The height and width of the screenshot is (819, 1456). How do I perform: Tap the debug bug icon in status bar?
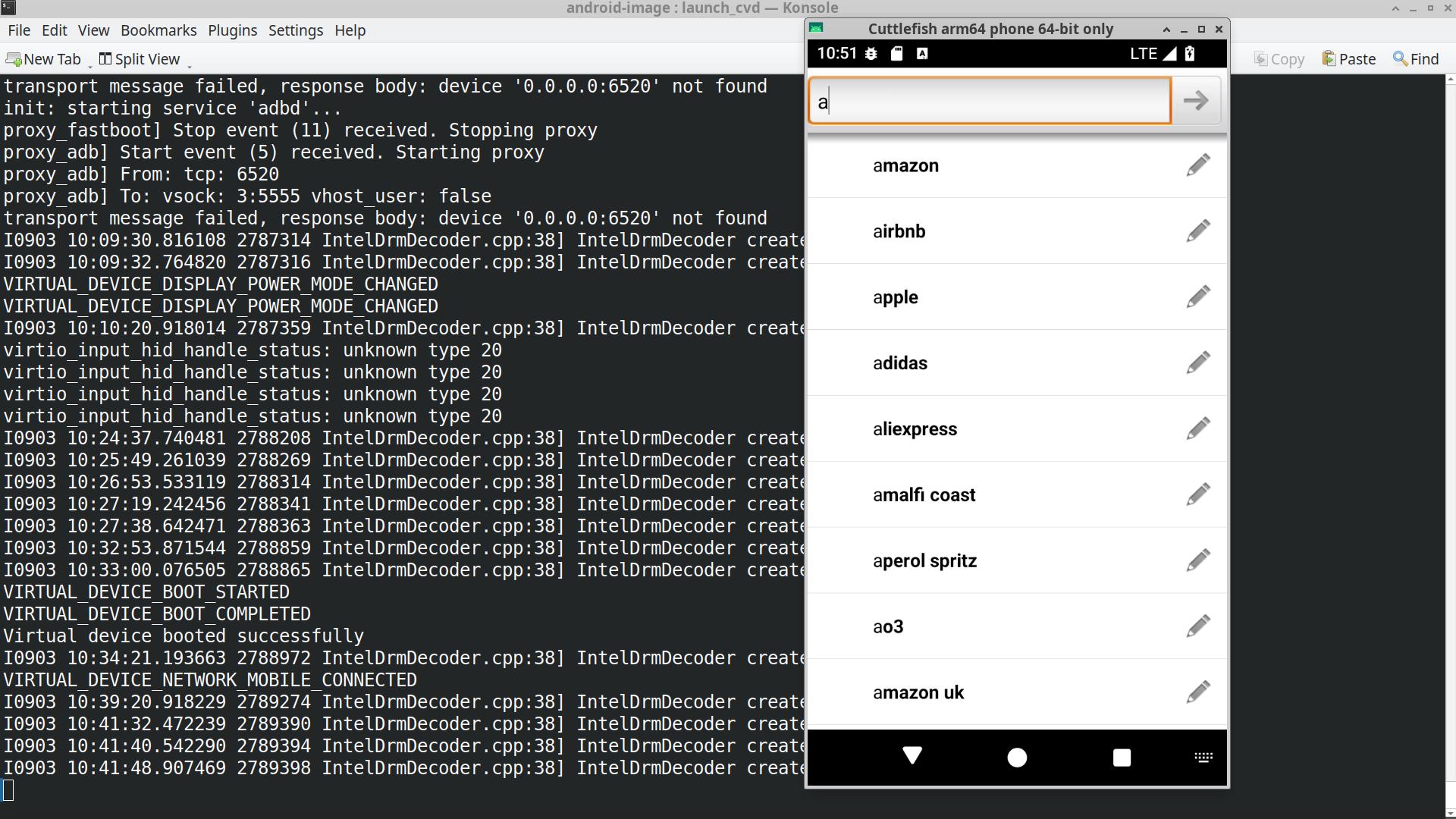(x=871, y=54)
